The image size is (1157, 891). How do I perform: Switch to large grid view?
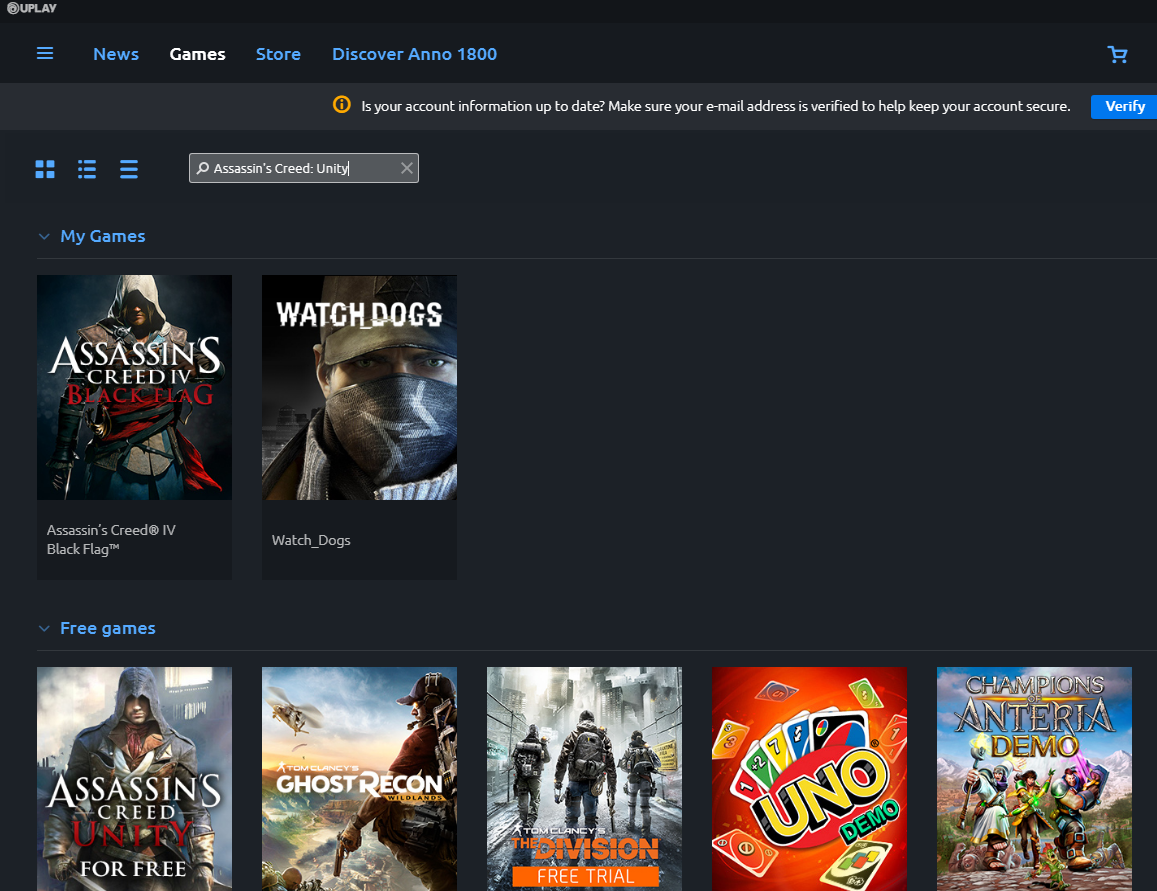pos(45,169)
